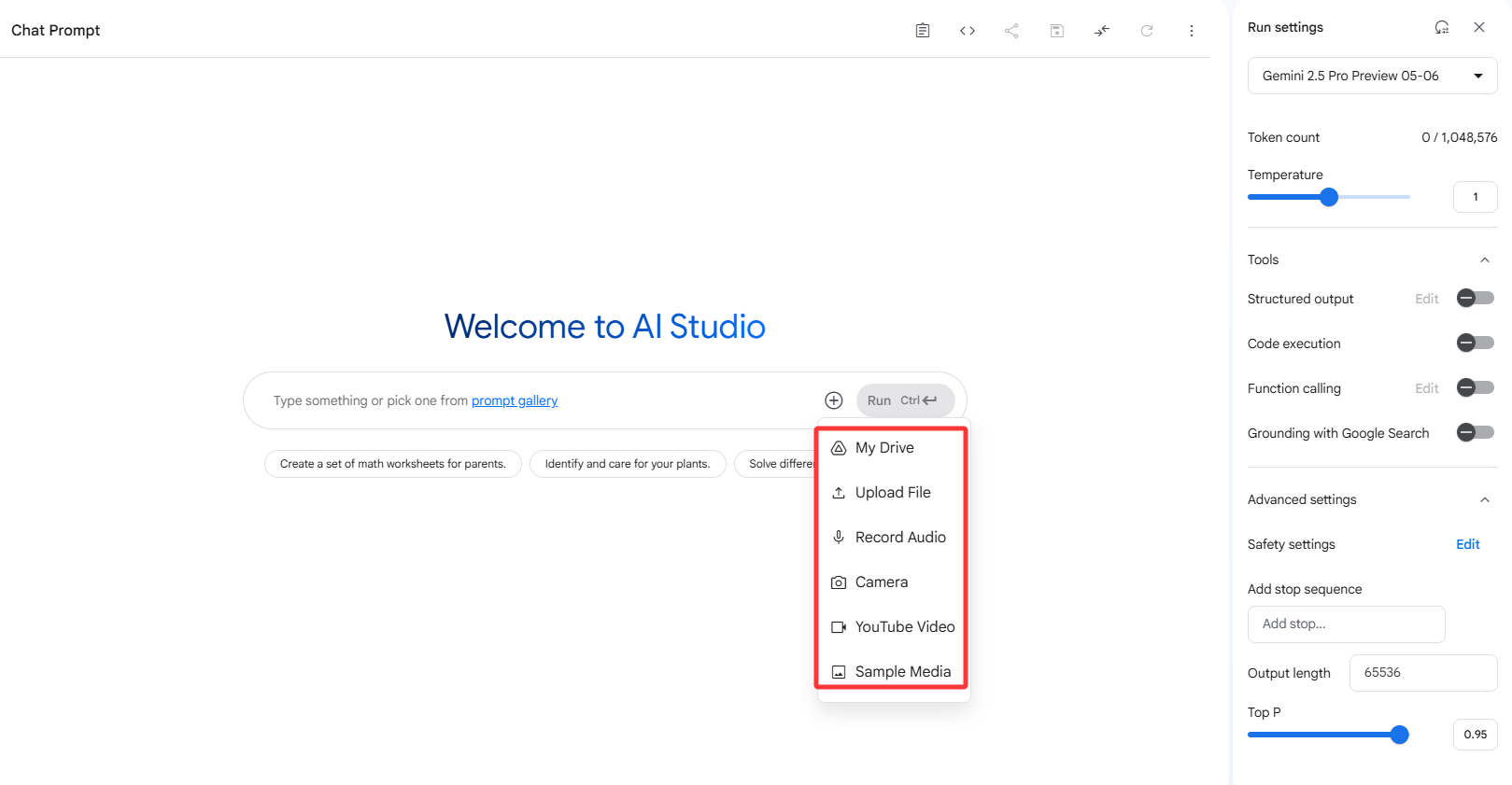Choose YouTube Video menu option
Viewport: 1512px width, 785px height.
pos(893,627)
